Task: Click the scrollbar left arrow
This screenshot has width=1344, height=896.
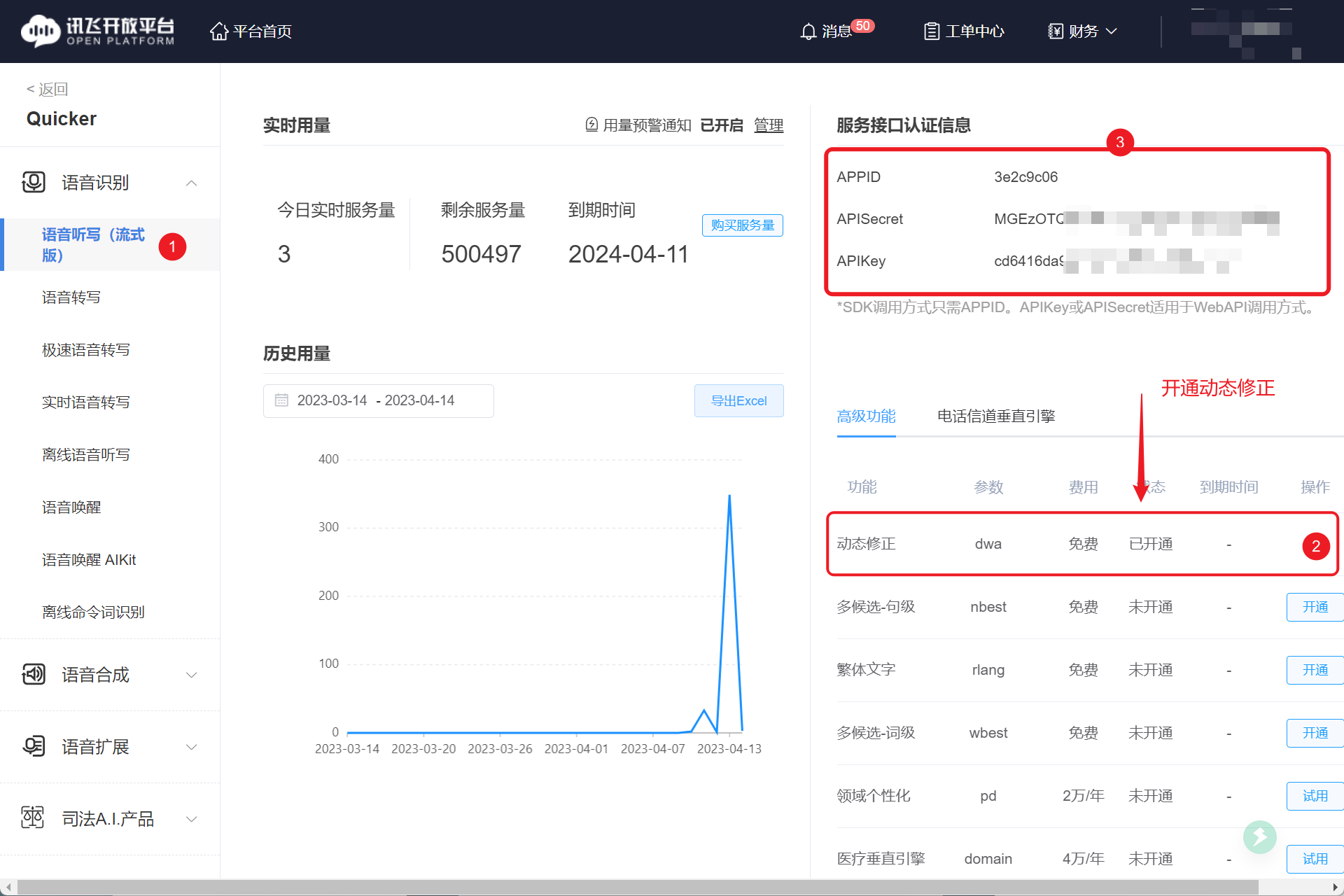Action: (8, 887)
